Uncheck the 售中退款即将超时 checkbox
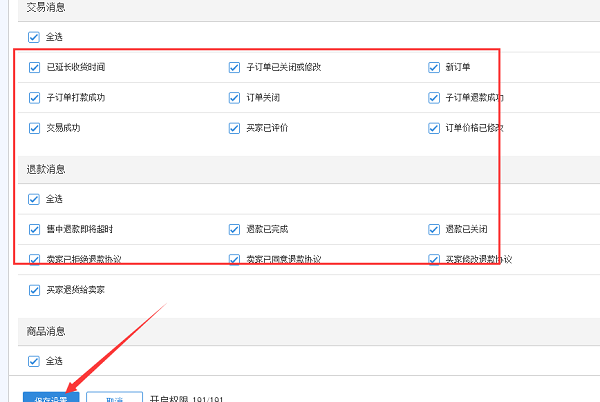The width and height of the screenshot is (600, 402). [x=34, y=229]
